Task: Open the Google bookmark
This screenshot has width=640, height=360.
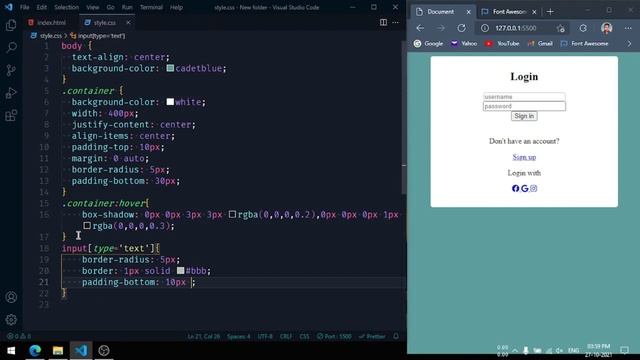Action: coord(428,43)
